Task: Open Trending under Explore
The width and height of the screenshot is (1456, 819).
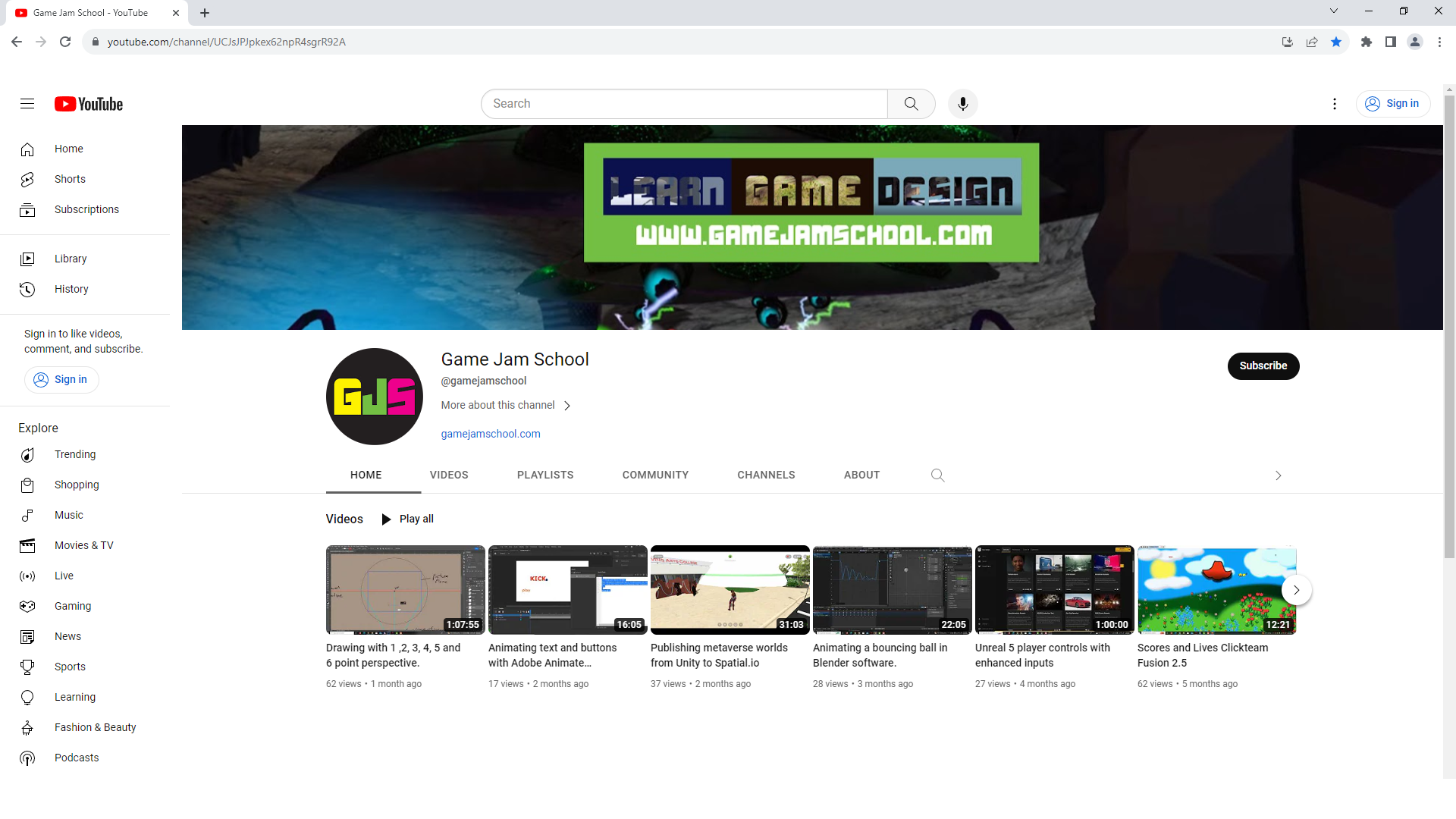Action: click(x=85, y=455)
